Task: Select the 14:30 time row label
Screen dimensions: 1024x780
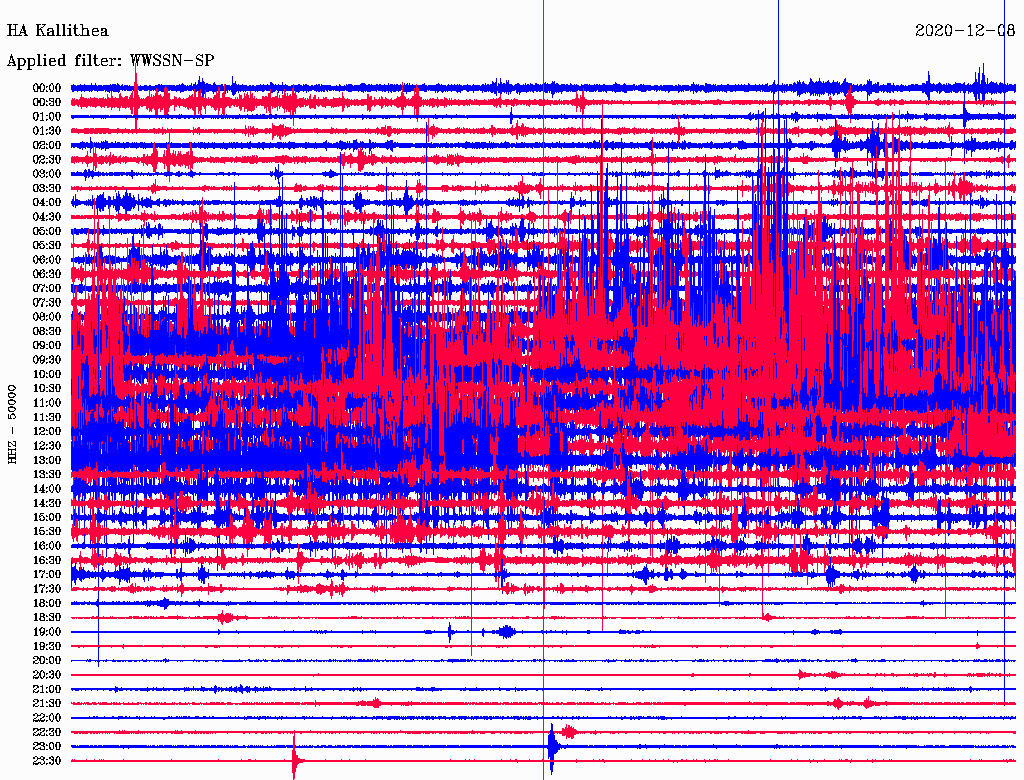Action: (x=47, y=503)
